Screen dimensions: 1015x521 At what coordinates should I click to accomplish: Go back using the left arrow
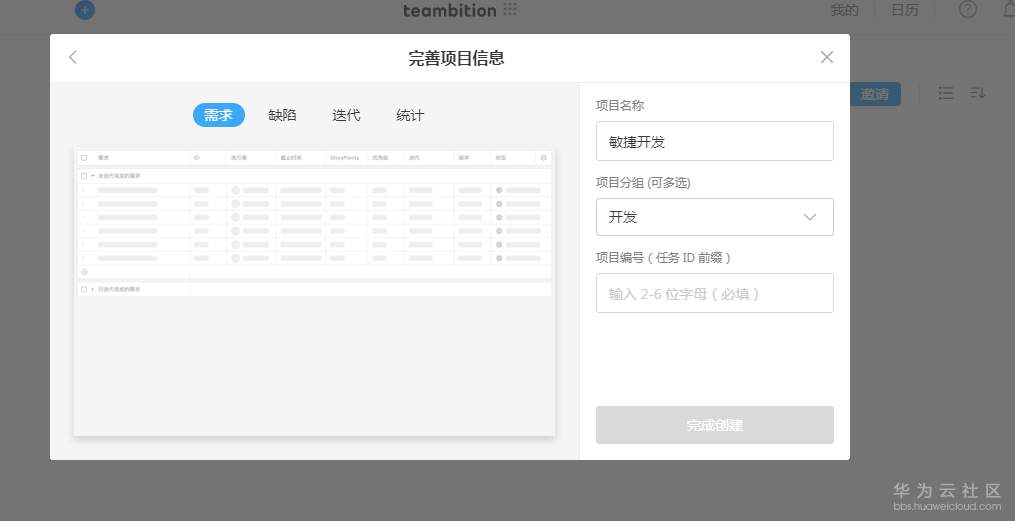(72, 57)
